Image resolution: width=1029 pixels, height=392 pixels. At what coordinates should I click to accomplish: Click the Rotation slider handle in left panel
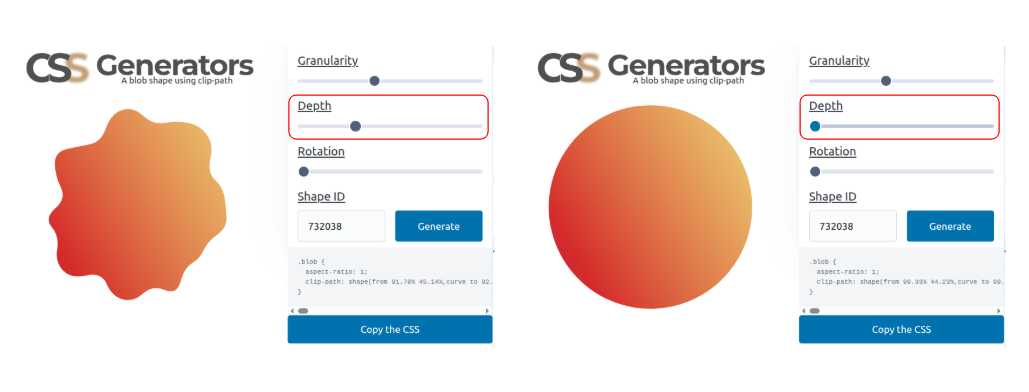pos(303,171)
